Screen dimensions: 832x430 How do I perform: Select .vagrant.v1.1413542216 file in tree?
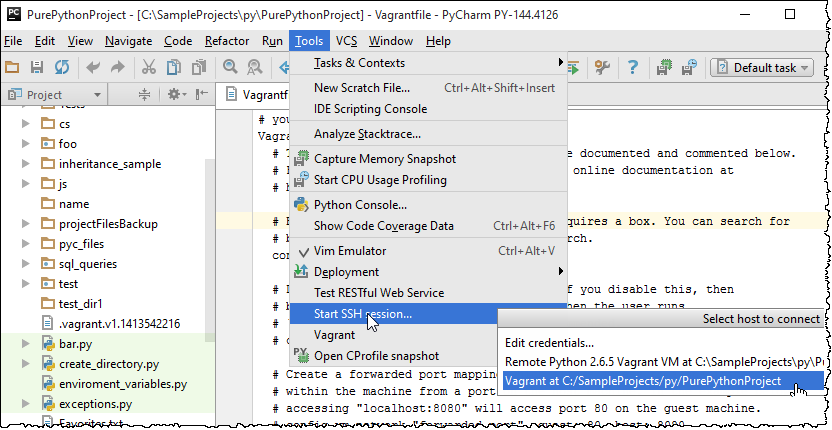[119, 324]
